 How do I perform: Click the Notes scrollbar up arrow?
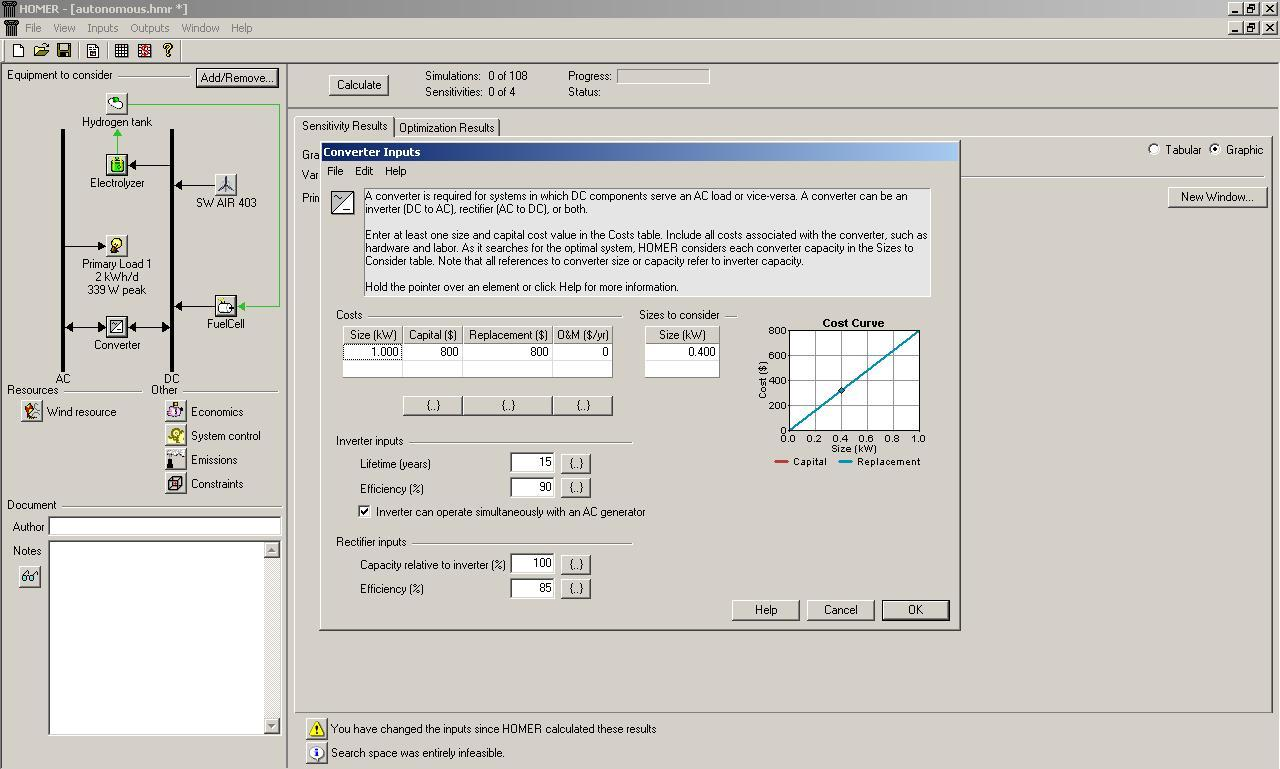272,550
